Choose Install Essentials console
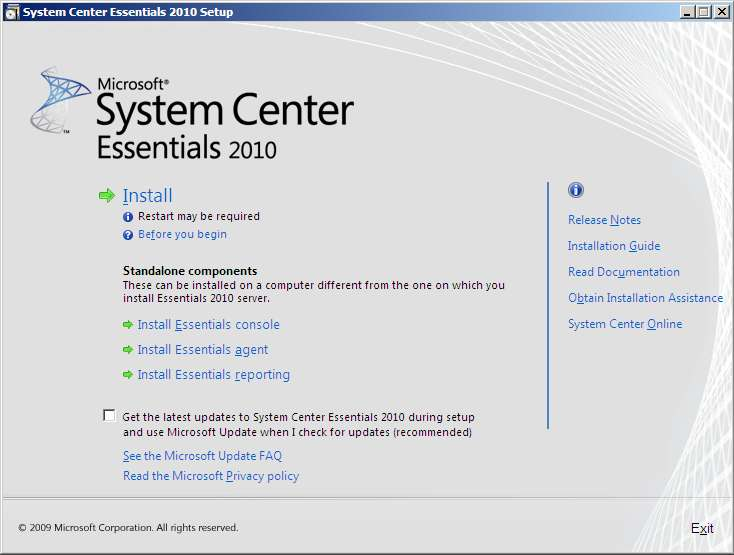Screen dimensions: 734x555 [208, 325]
